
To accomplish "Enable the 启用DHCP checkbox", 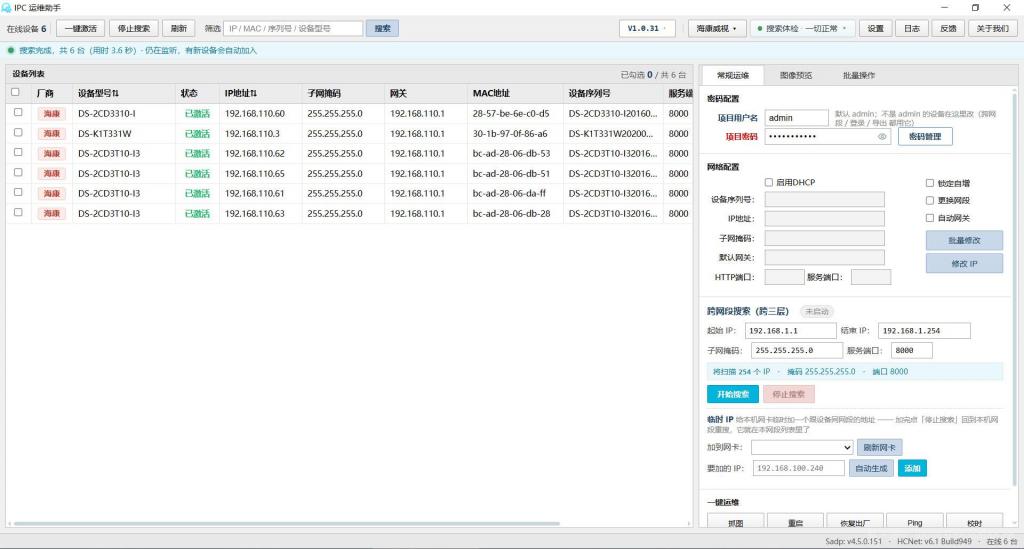I will tap(769, 183).
